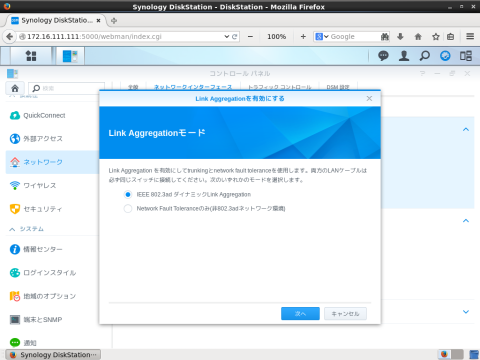Click the Firefox tray icon

(444, 354)
